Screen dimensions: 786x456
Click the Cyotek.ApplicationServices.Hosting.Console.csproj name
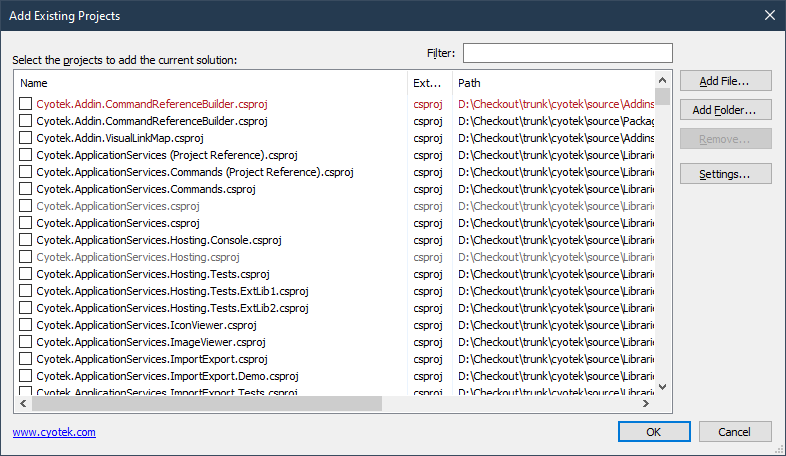tap(159, 240)
